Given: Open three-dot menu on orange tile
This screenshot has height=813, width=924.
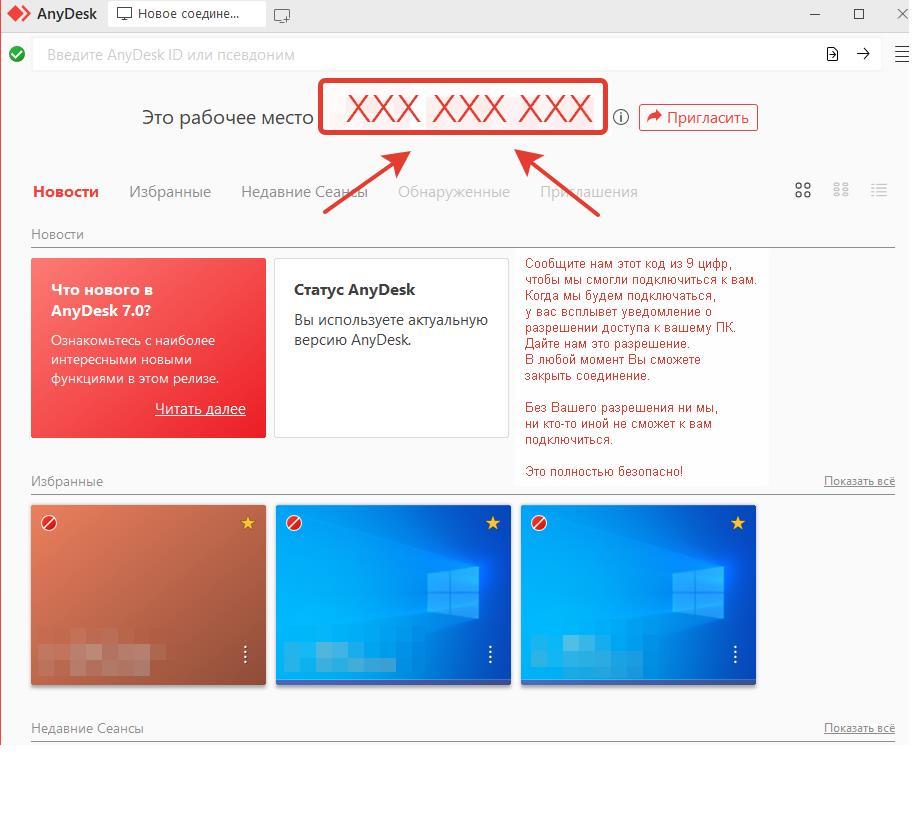Looking at the screenshot, I should pos(245,655).
